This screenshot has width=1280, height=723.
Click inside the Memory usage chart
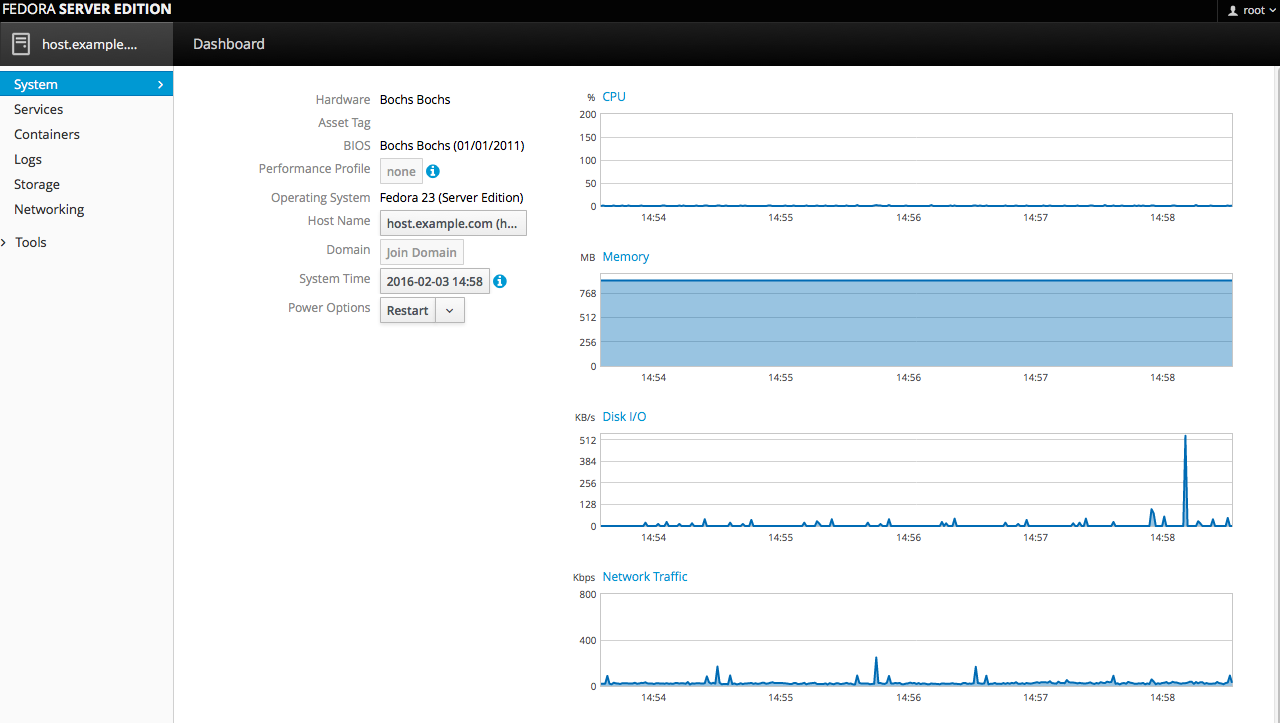coord(916,320)
